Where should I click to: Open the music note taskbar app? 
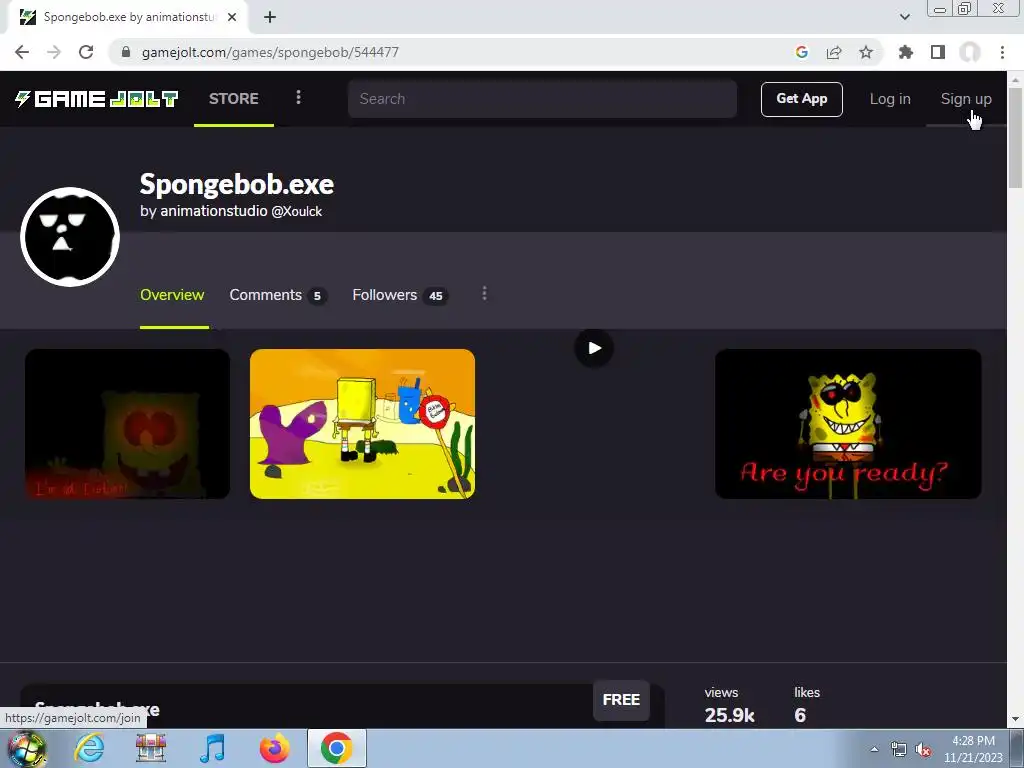coord(212,748)
